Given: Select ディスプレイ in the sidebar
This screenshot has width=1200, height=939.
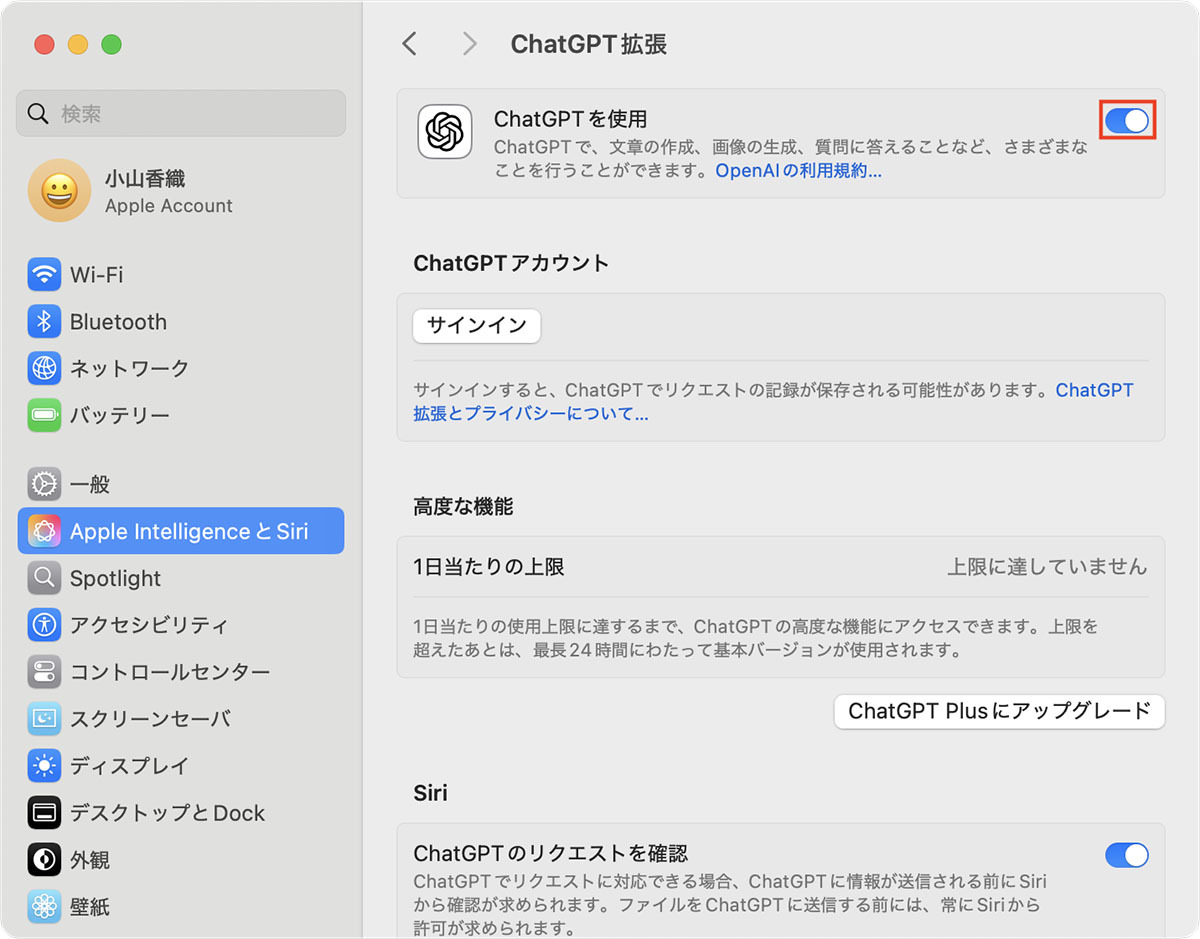Looking at the screenshot, I should tap(181, 766).
